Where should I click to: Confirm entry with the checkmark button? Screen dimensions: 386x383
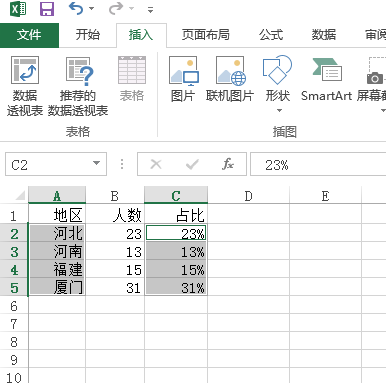point(192,164)
